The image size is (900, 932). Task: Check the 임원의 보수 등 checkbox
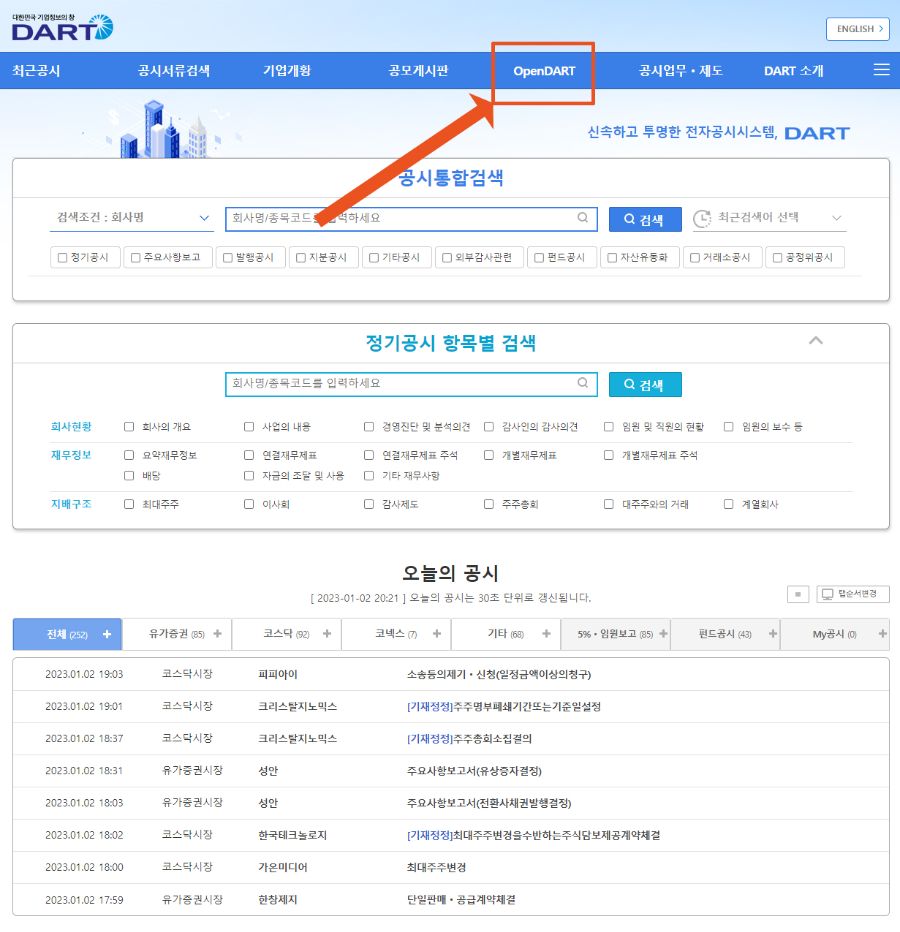(x=729, y=427)
